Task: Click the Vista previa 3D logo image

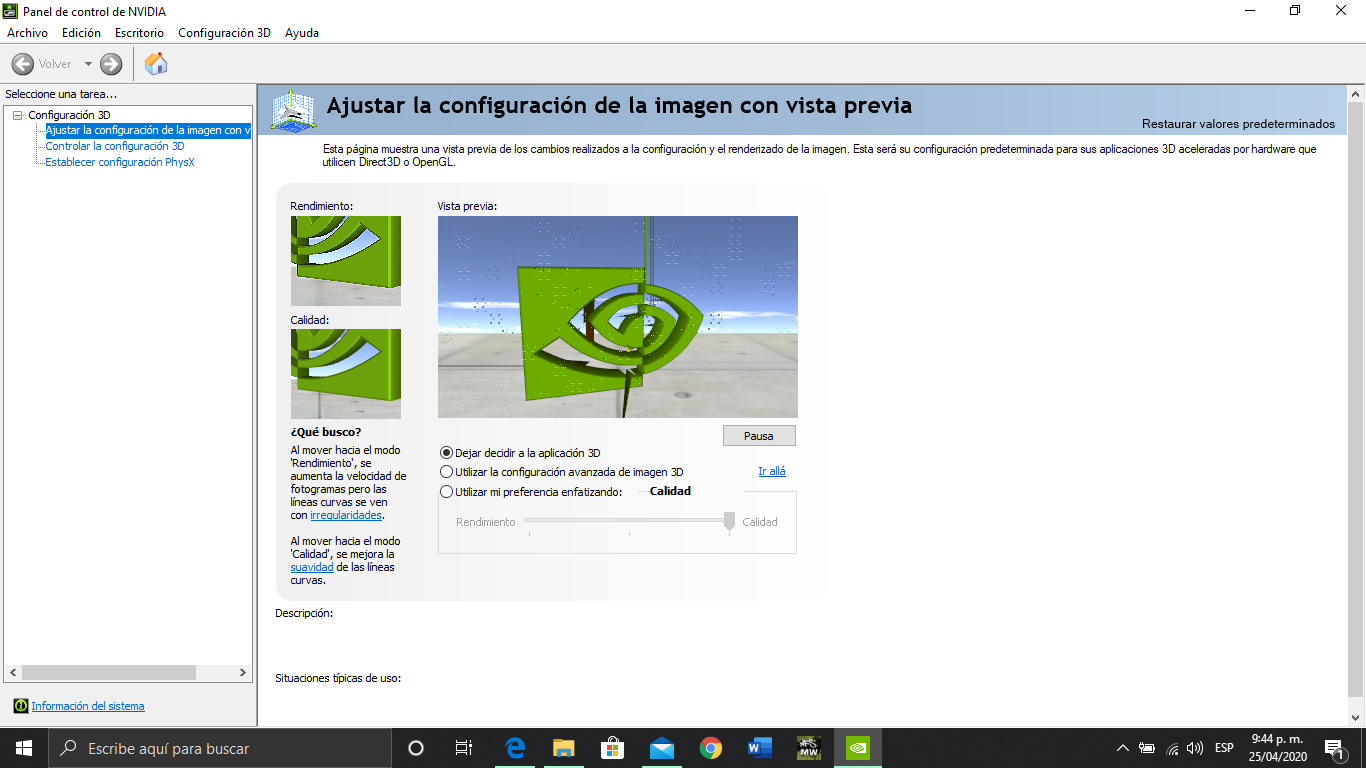Action: 618,317
